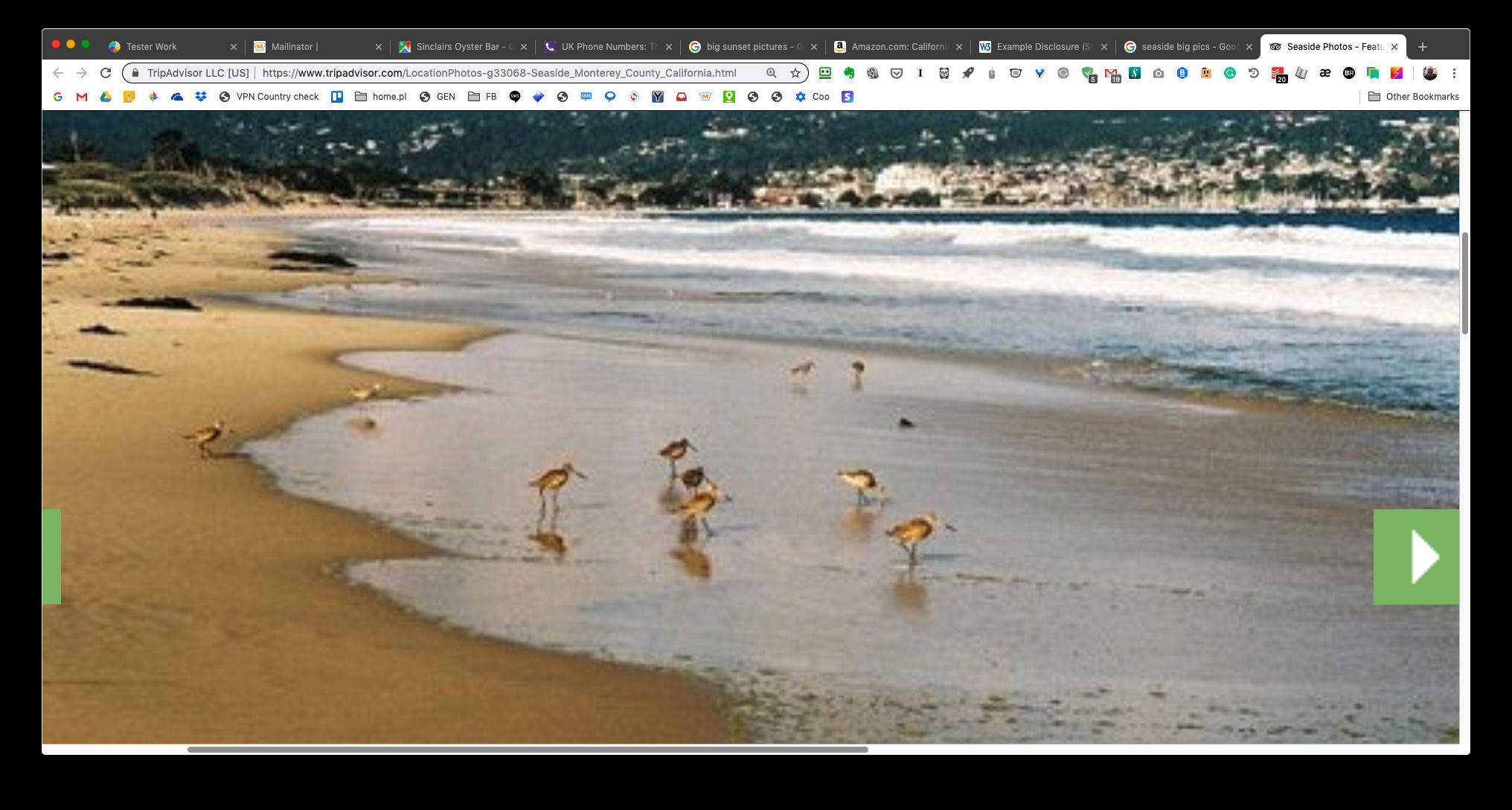Screen dimensions: 1512x810
Task: Click the Grammarly extension icon
Action: 1230,73
